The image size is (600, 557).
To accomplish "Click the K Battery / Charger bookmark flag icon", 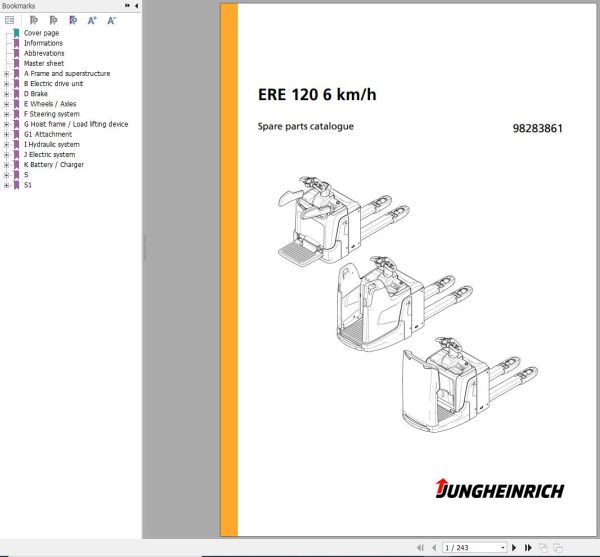I will [16, 165].
